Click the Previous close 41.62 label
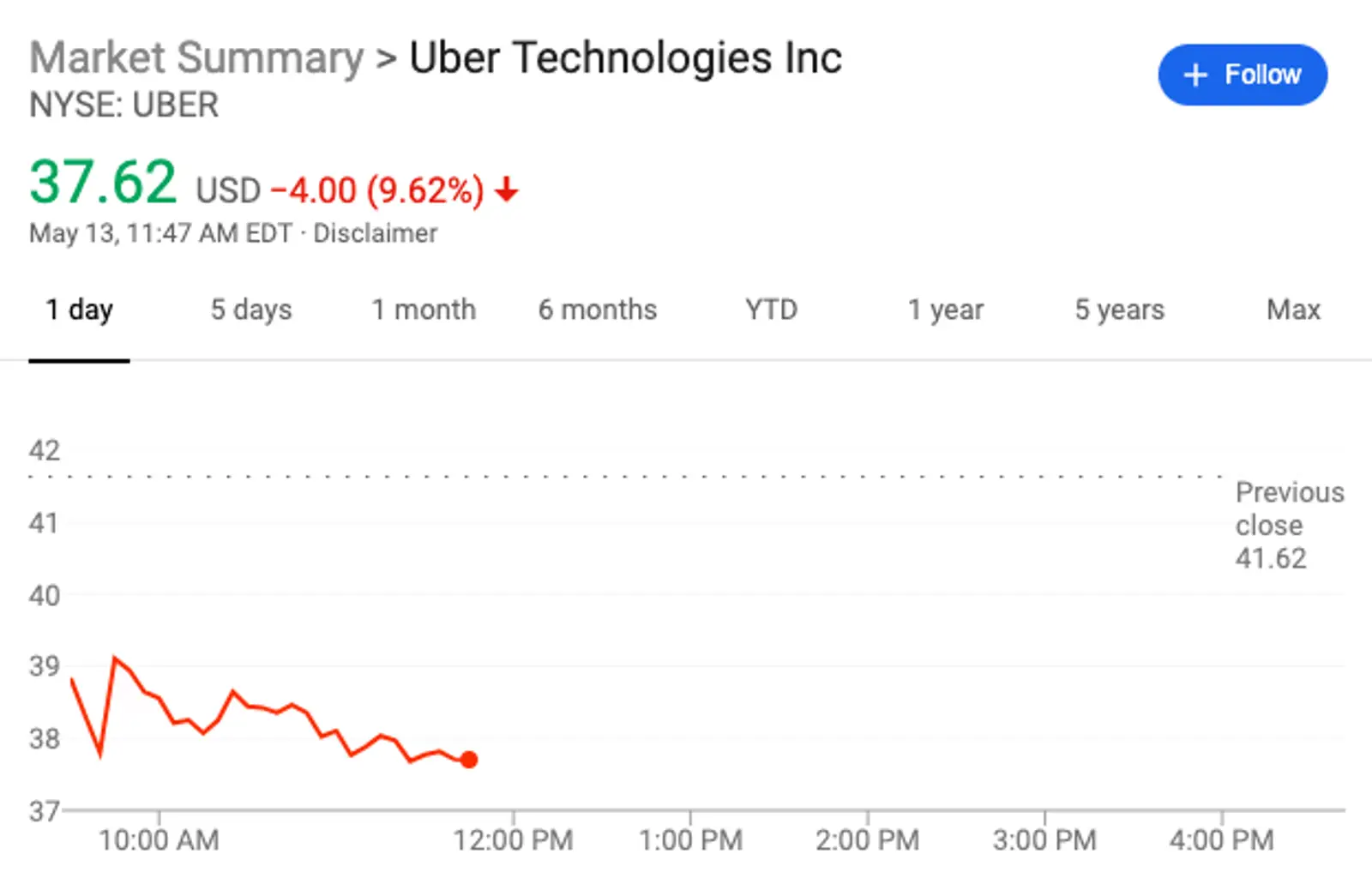 (x=1288, y=525)
